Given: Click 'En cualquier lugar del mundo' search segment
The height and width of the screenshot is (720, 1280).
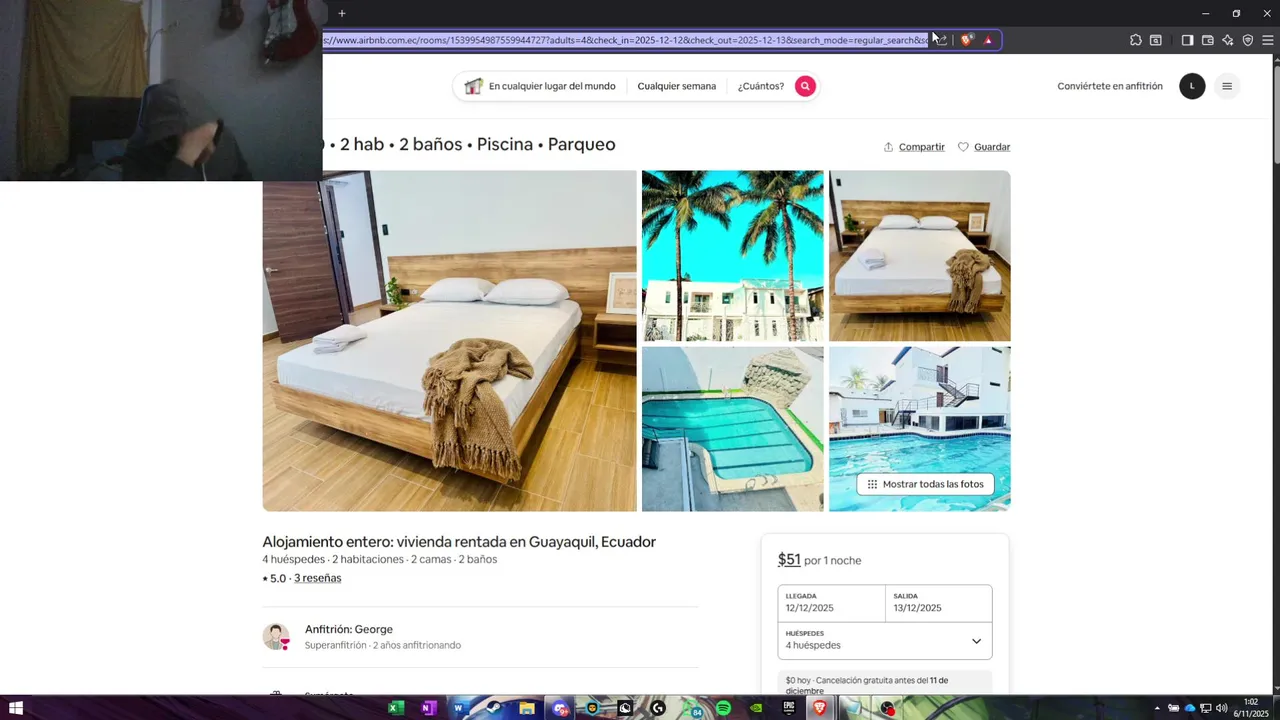Looking at the screenshot, I should 552,86.
